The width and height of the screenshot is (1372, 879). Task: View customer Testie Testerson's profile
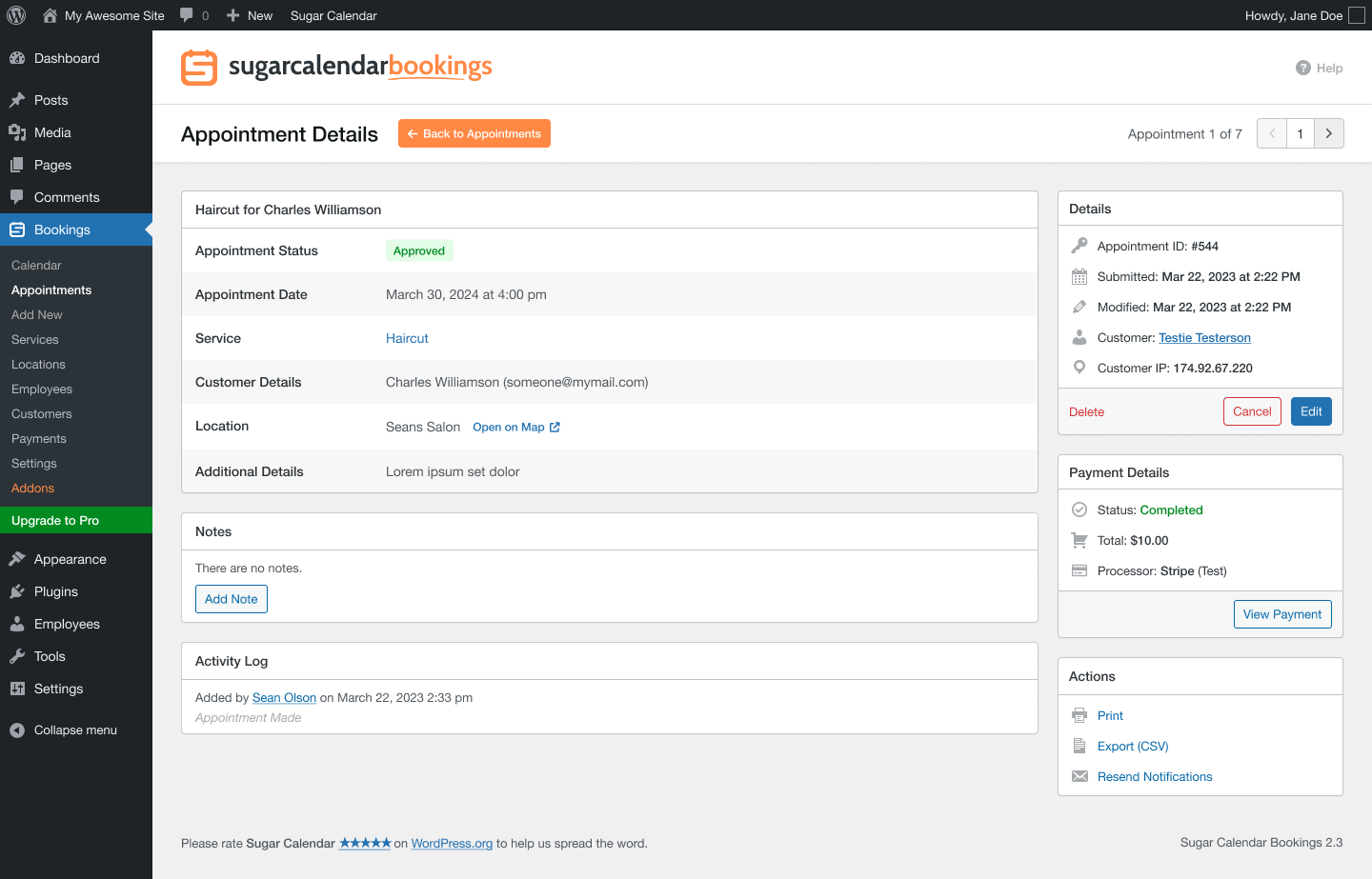click(1203, 337)
